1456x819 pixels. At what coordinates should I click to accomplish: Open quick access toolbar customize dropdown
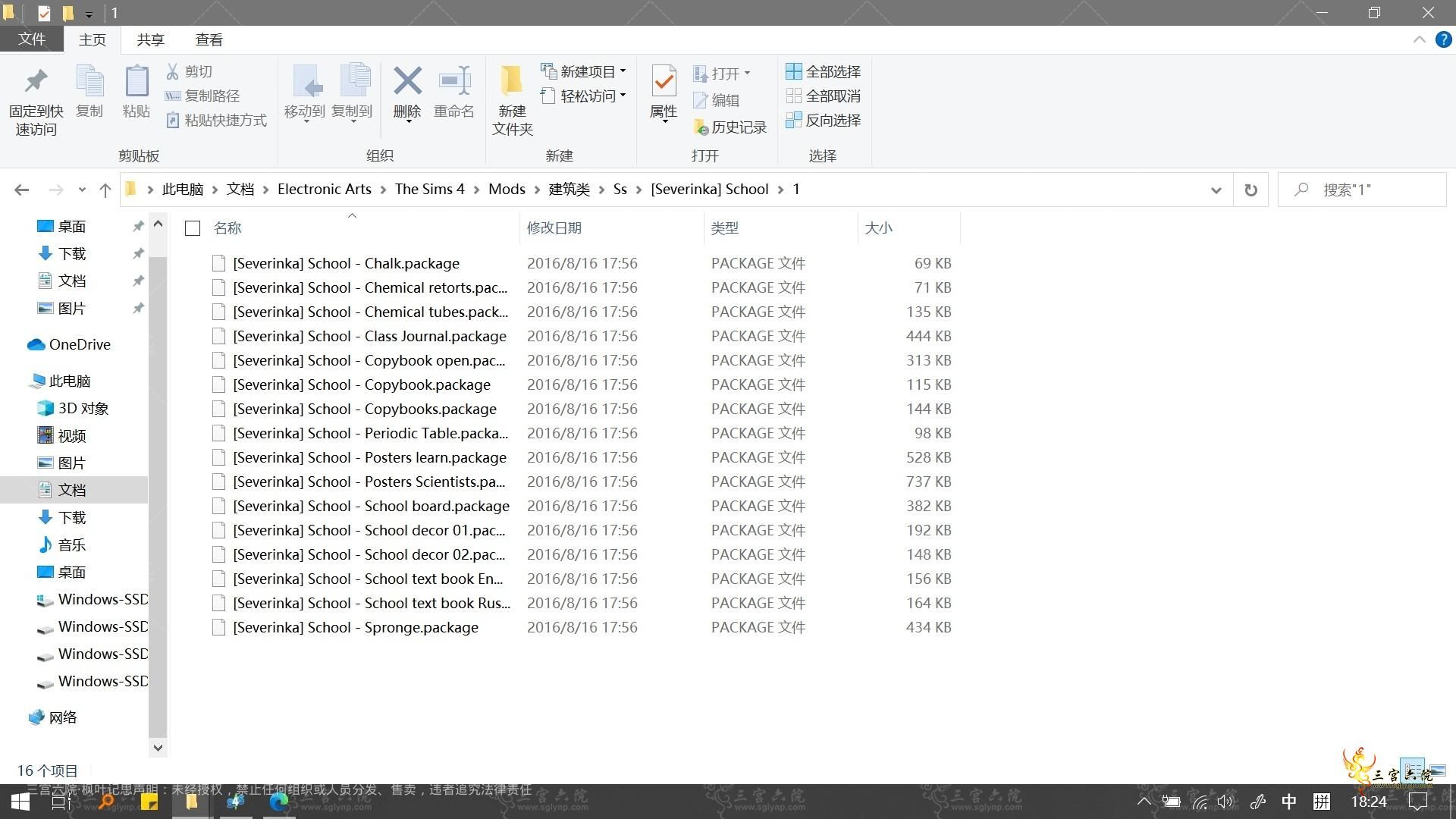(89, 14)
